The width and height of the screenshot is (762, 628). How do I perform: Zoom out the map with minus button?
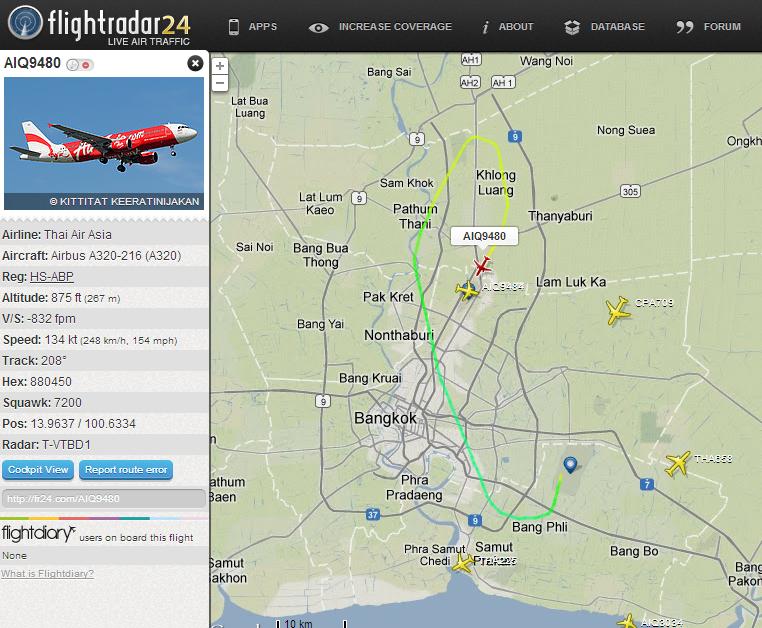(x=220, y=83)
